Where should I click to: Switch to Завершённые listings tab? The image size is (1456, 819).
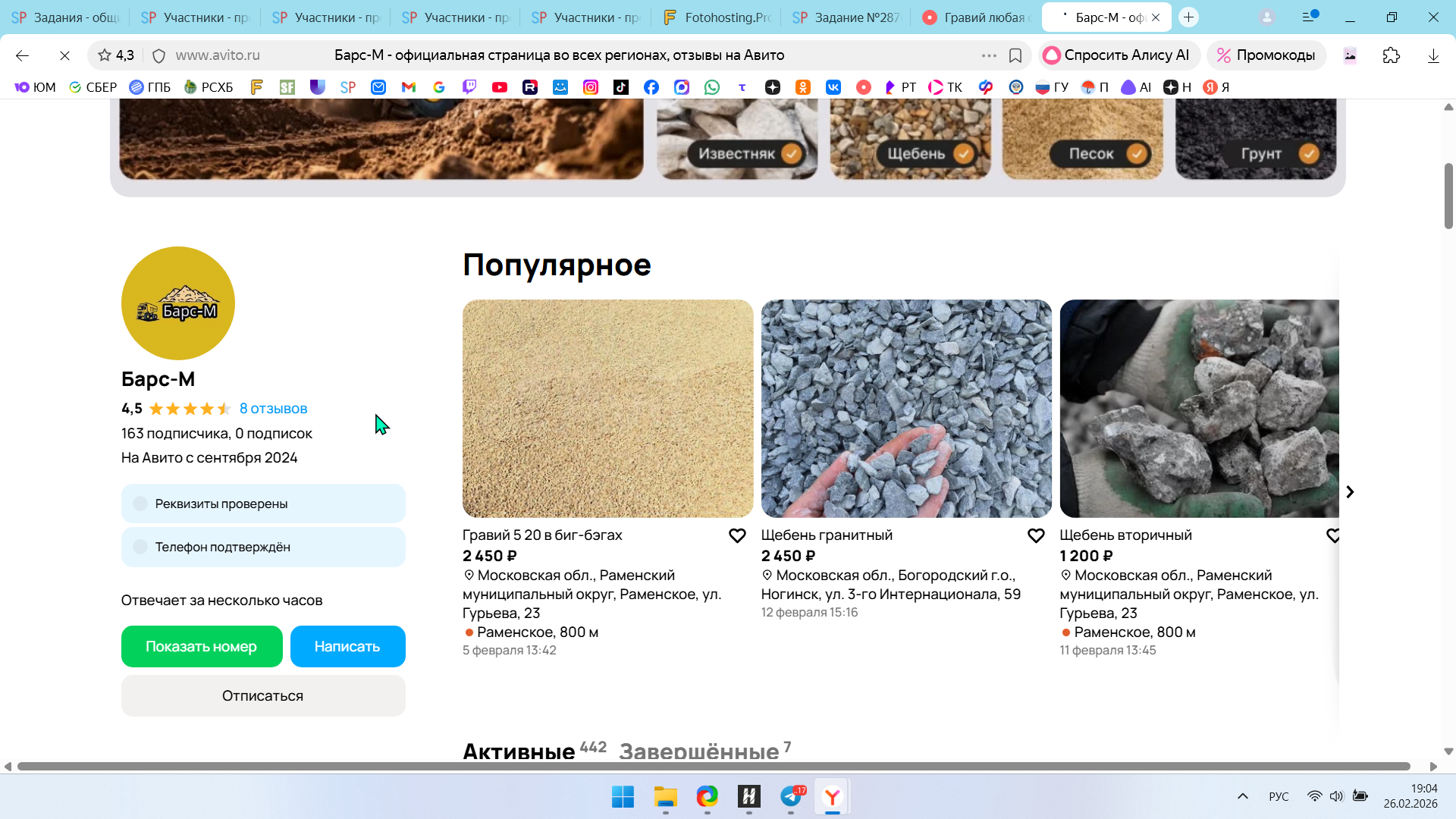698,751
